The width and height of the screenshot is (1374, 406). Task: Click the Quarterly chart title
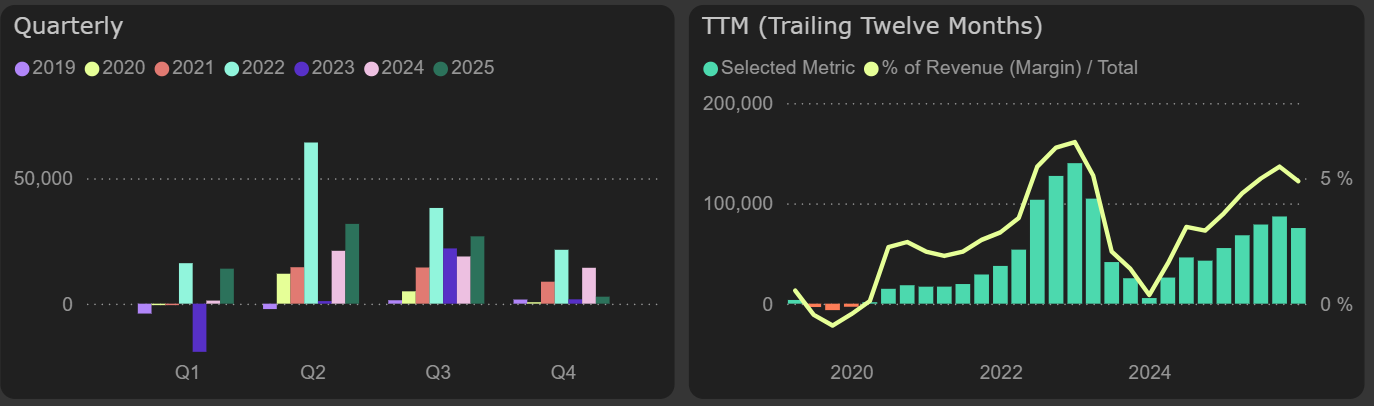coord(68,26)
